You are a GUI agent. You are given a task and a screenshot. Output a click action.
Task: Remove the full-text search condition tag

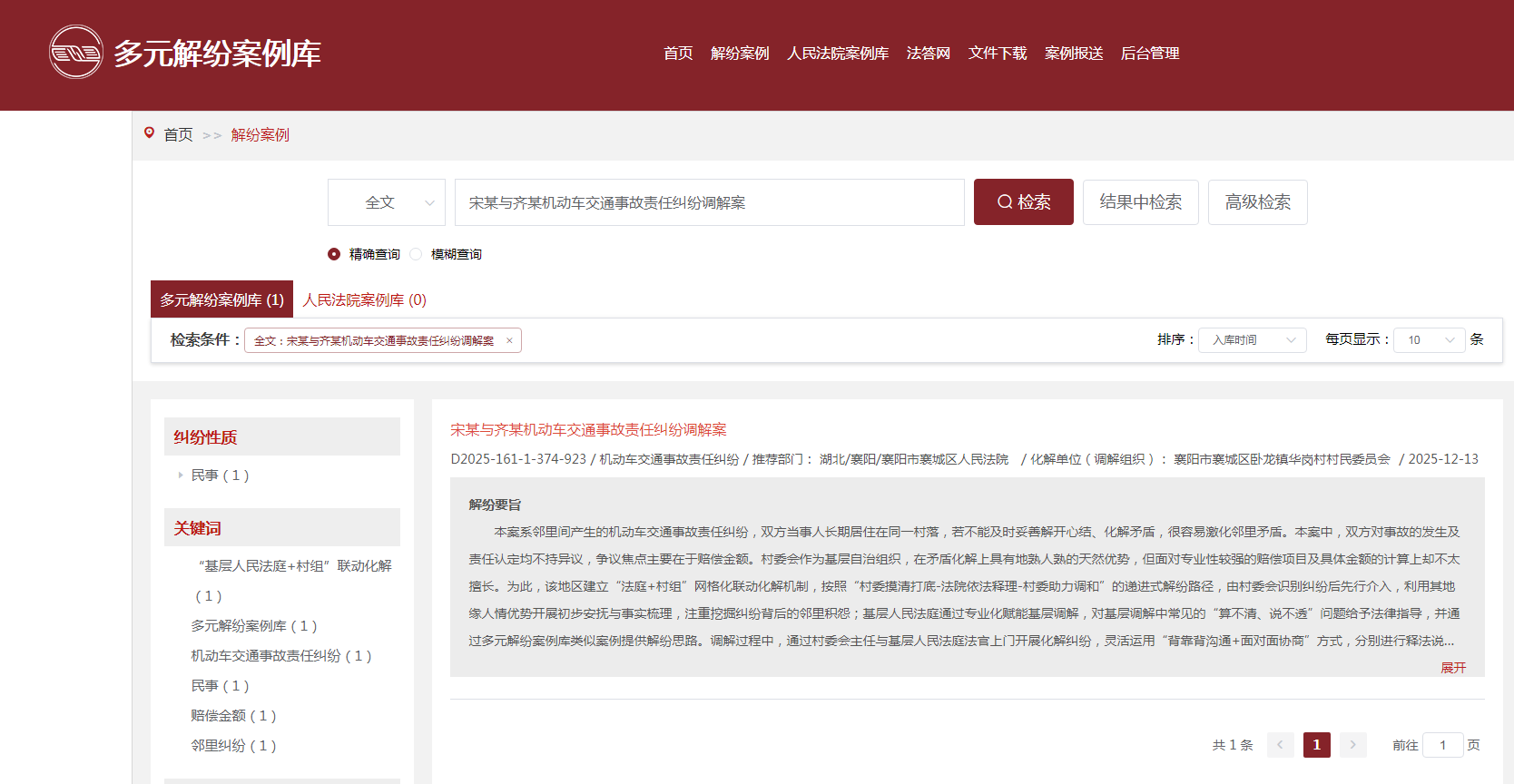click(x=509, y=341)
